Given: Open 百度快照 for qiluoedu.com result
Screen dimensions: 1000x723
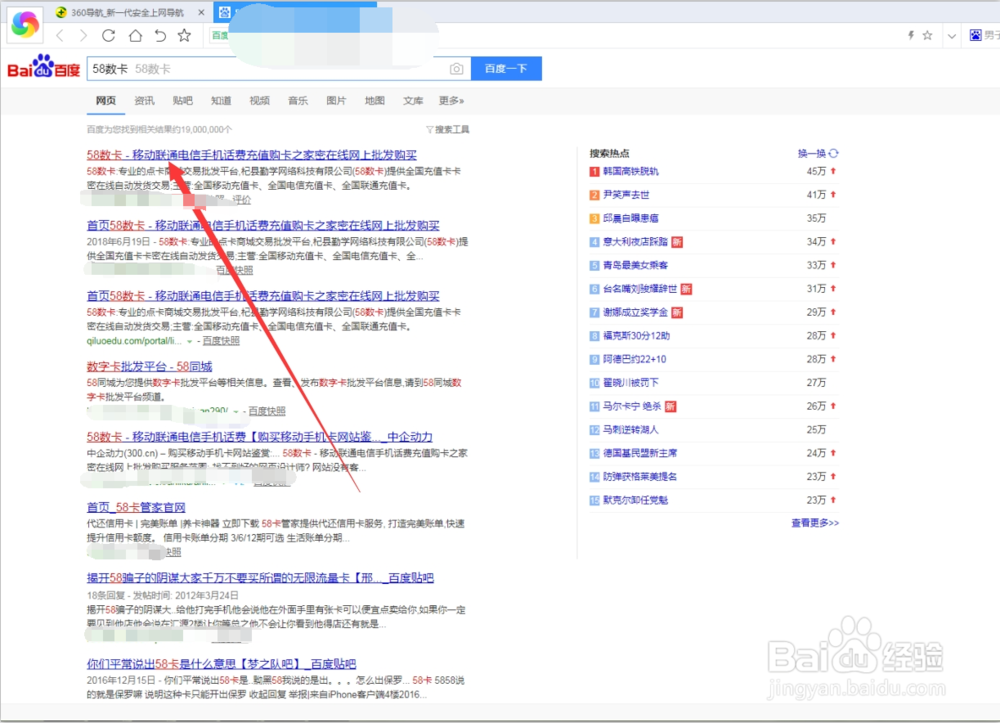Looking at the screenshot, I should [x=221, y=341].
